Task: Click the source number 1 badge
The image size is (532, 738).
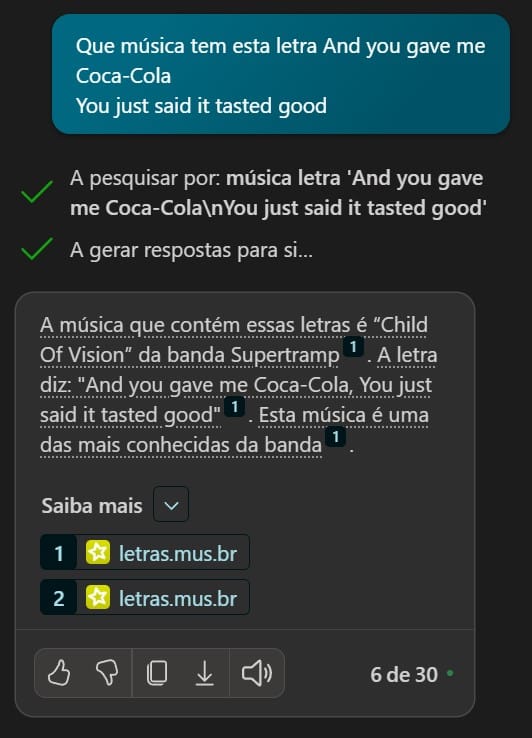Action: pos(58,553)
